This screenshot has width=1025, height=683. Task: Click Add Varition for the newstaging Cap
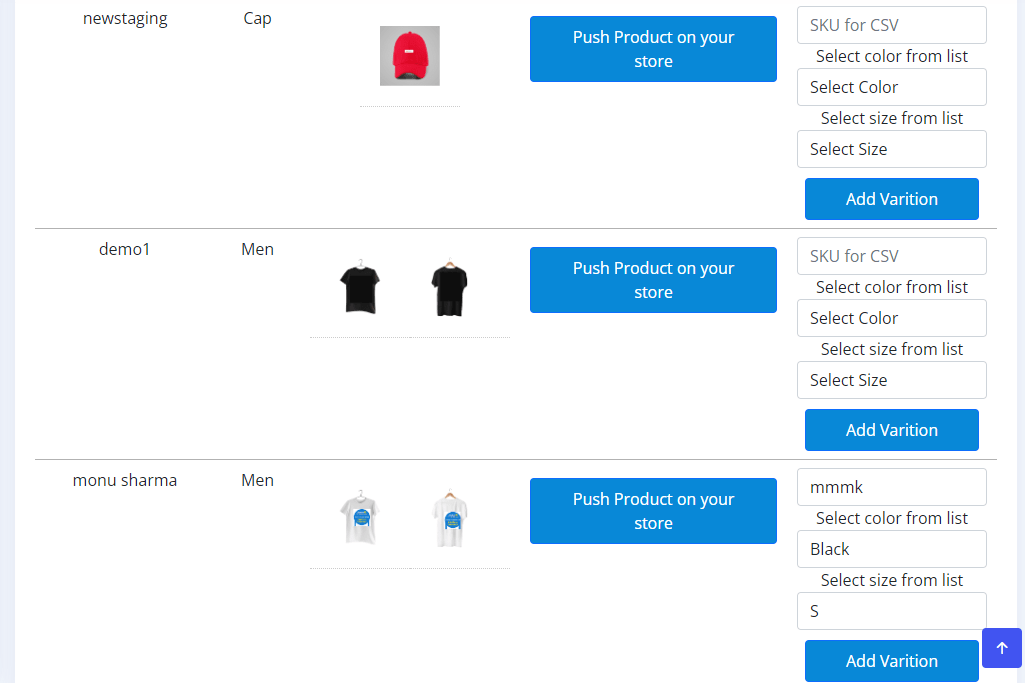coord(891,199)
